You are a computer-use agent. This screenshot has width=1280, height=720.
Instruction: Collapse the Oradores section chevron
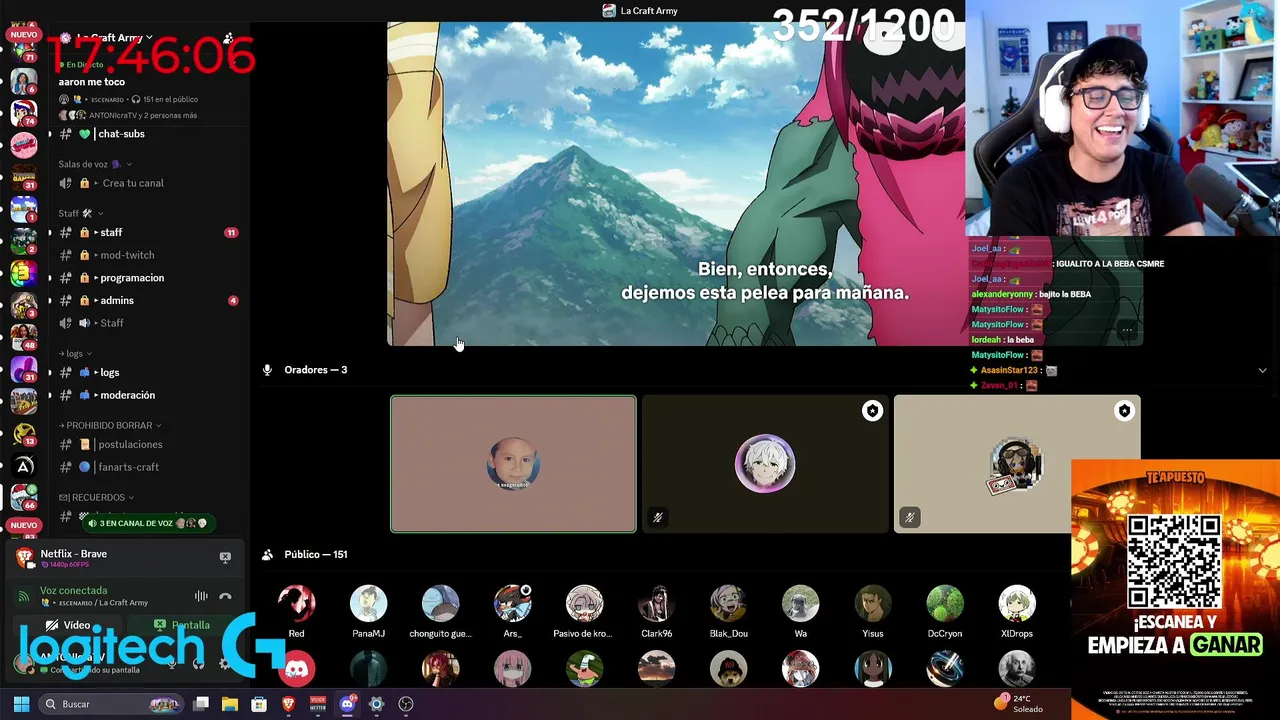point(1262,370)
